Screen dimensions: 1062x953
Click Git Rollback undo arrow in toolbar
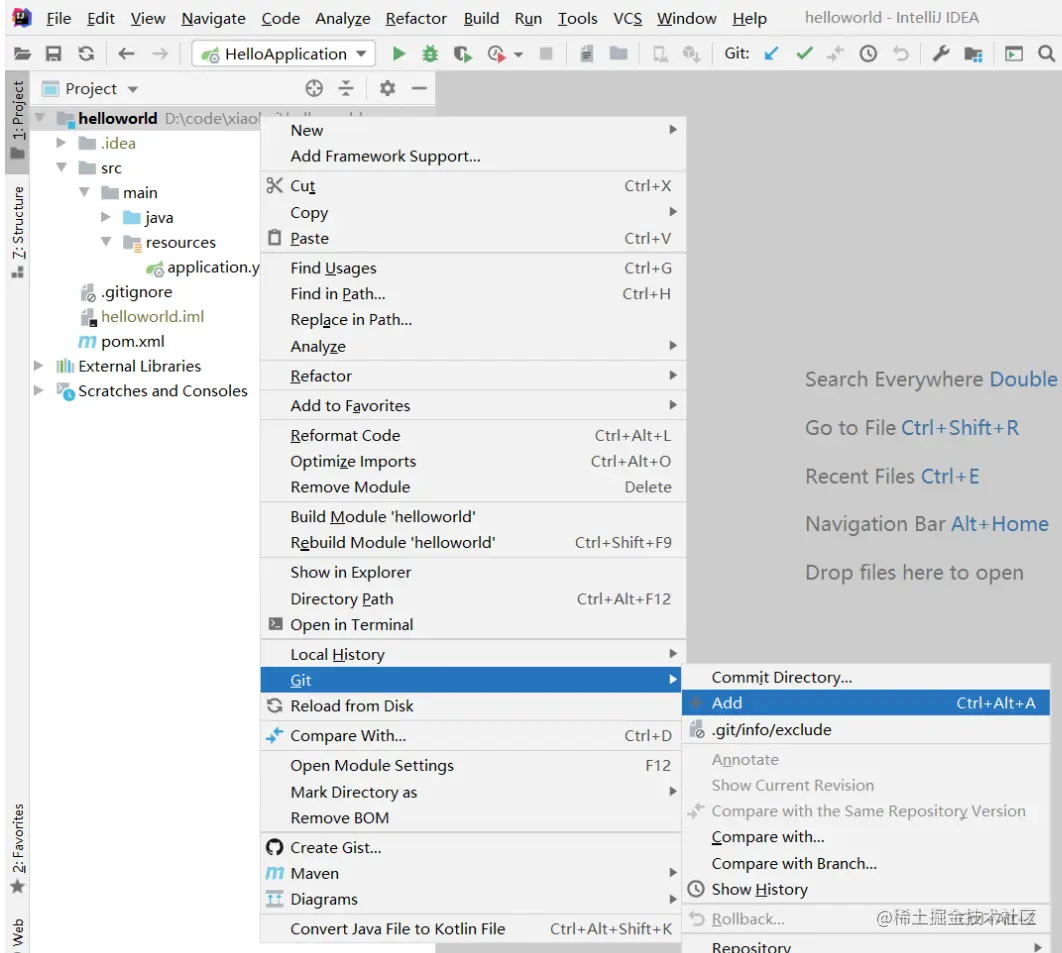900,54
